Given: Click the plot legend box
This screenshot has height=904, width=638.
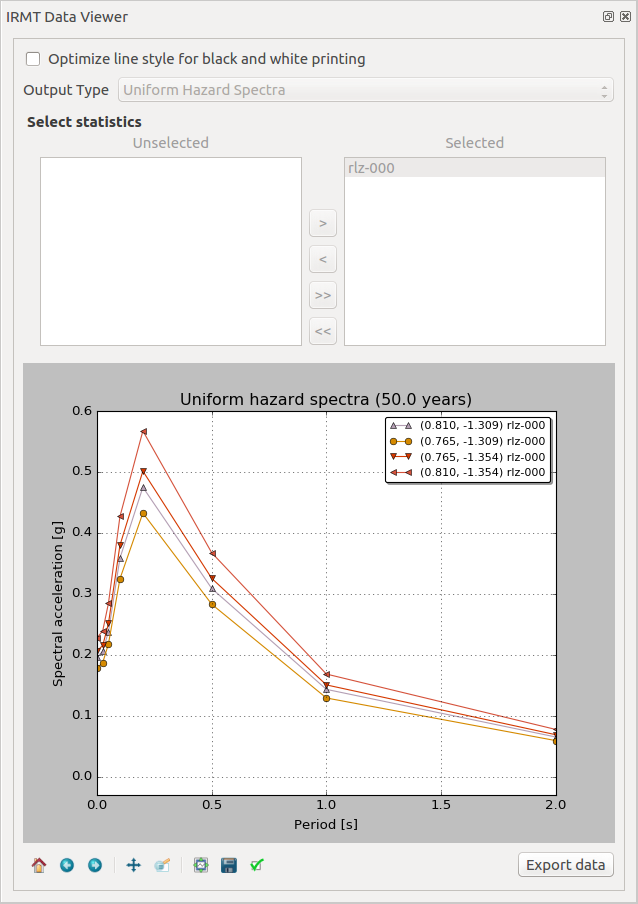Looking at the screenshot, I should tap(467, 449).
